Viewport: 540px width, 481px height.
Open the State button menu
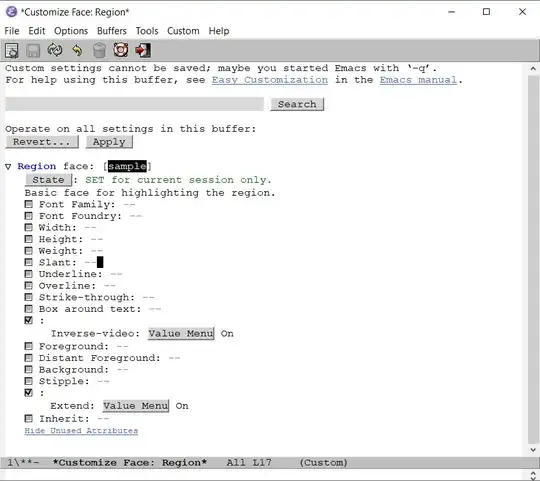[48, 180]
